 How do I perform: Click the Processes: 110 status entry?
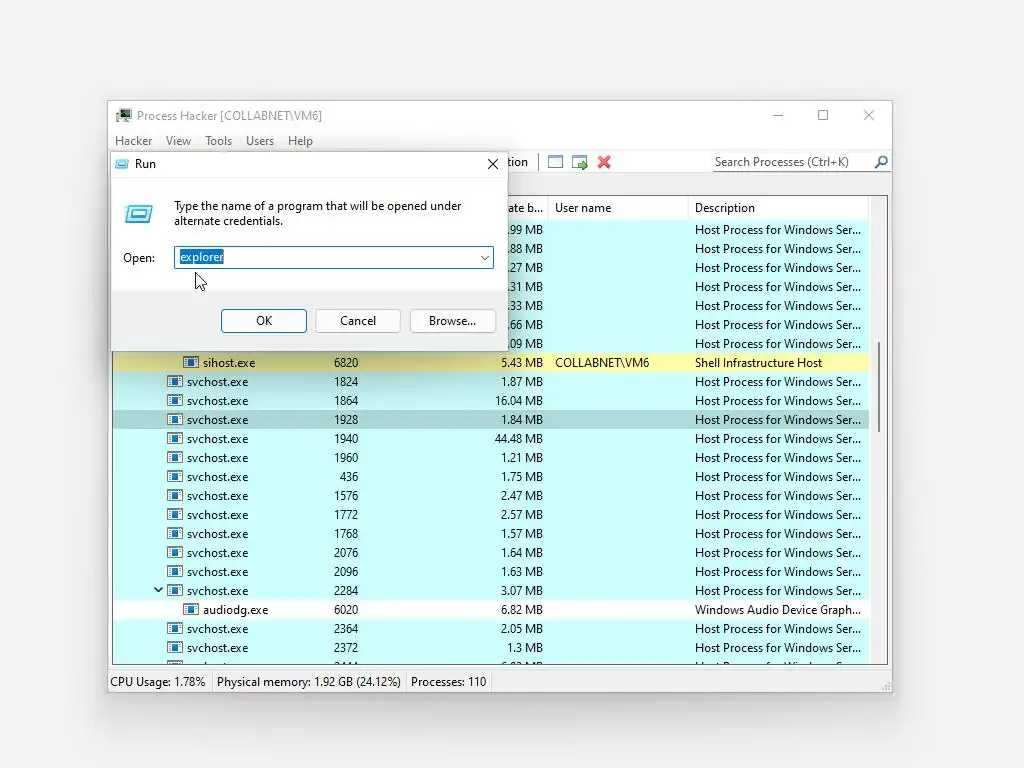pyautogui.click(x=449, y=682)
